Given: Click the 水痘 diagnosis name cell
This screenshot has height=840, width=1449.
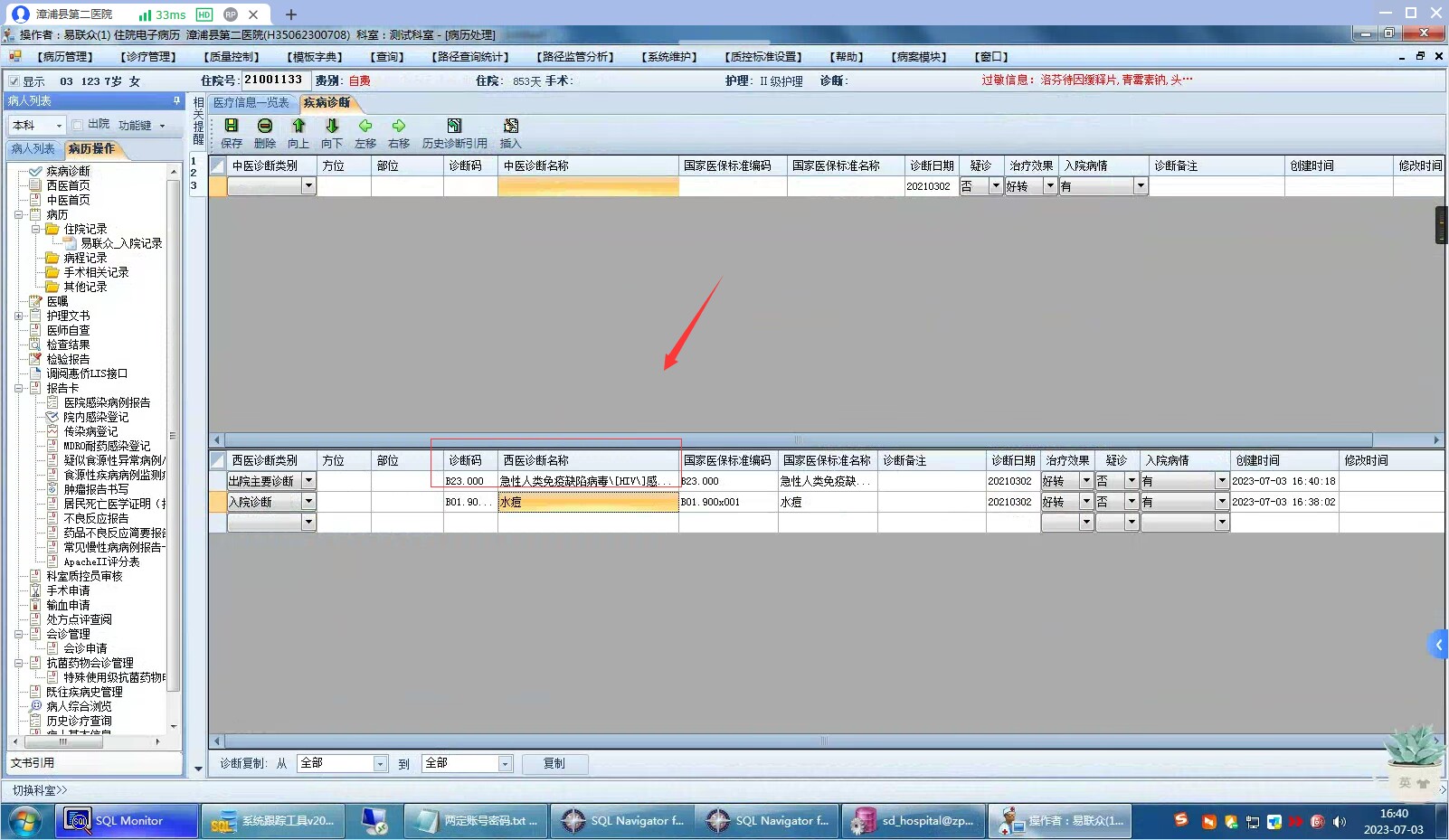Looking at the screenshot, I should click(588, 502).
